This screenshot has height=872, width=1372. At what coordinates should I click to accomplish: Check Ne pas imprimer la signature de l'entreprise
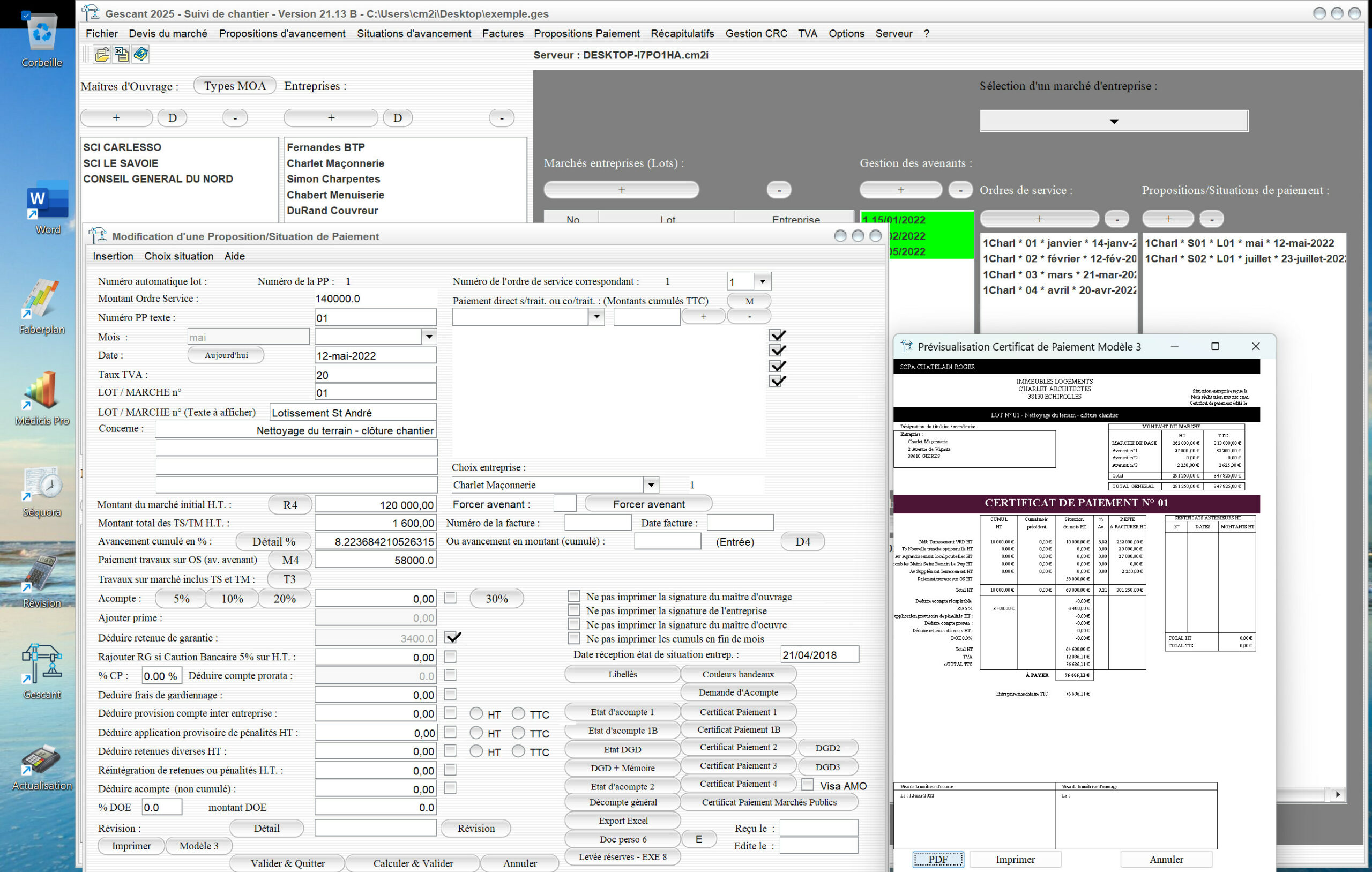point(574,610)
